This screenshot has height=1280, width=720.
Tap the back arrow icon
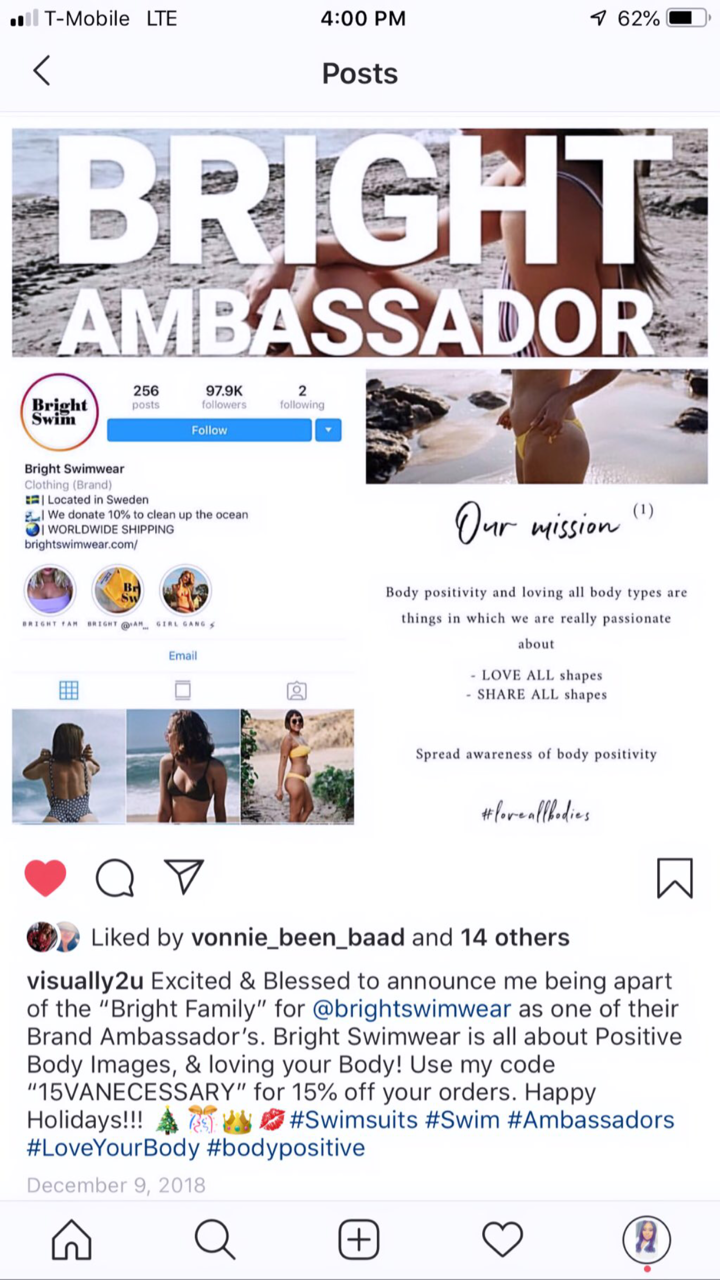pos(41,71)
